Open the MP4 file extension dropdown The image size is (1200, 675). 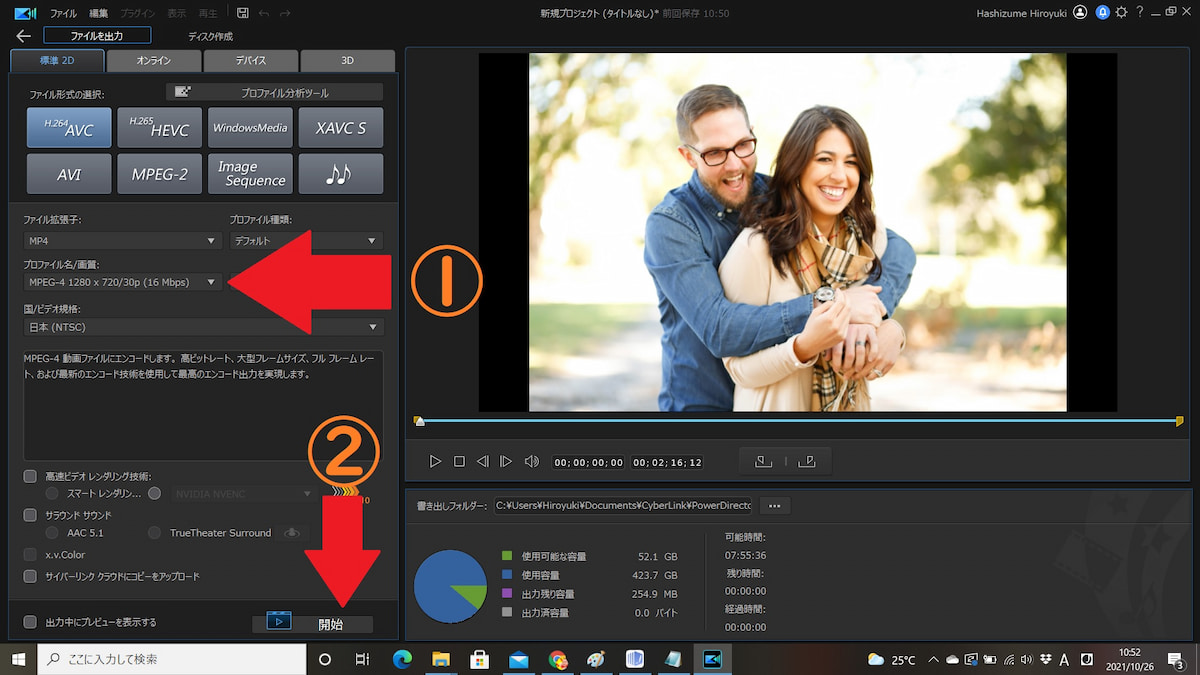122,241
